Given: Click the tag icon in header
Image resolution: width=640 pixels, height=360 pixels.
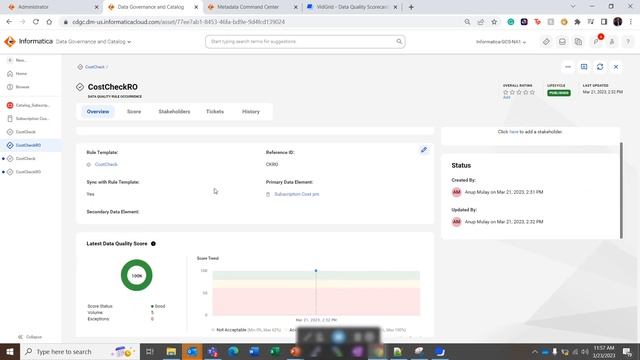Looking at the screenshot, I should (546, 42).
